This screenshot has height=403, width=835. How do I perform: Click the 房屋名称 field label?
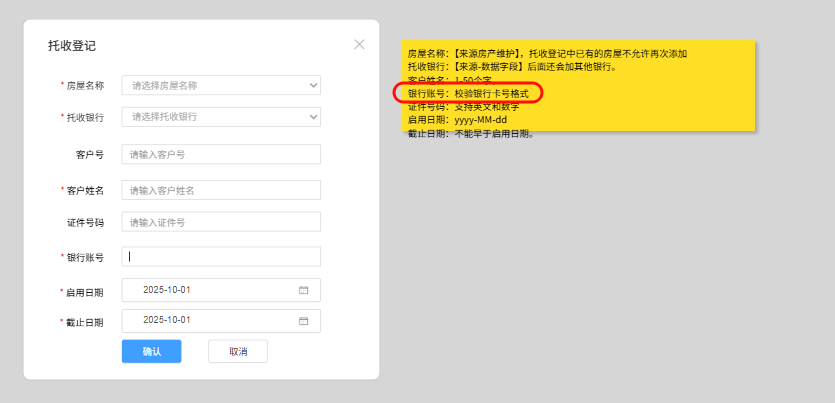click(85, 86)
